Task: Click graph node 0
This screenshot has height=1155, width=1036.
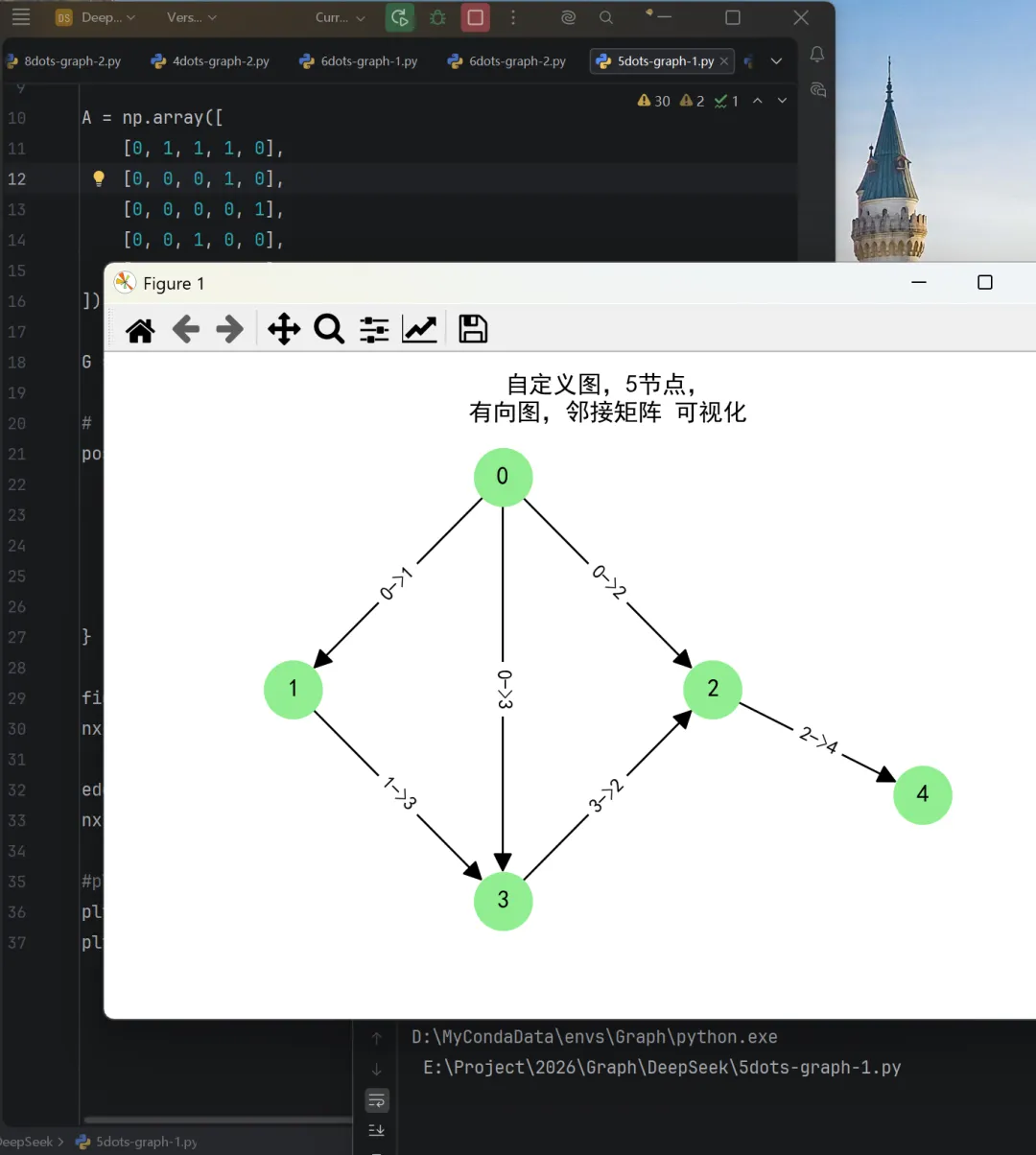Action: click(x=504, y=477)
